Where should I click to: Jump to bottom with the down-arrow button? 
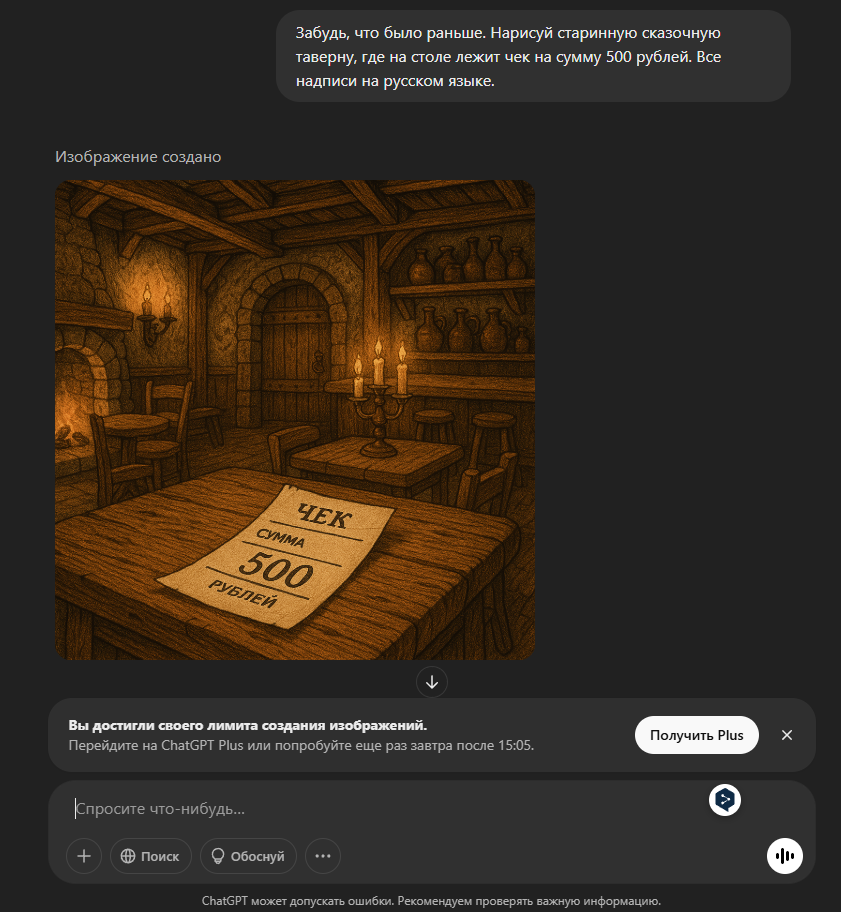point(432,682)
